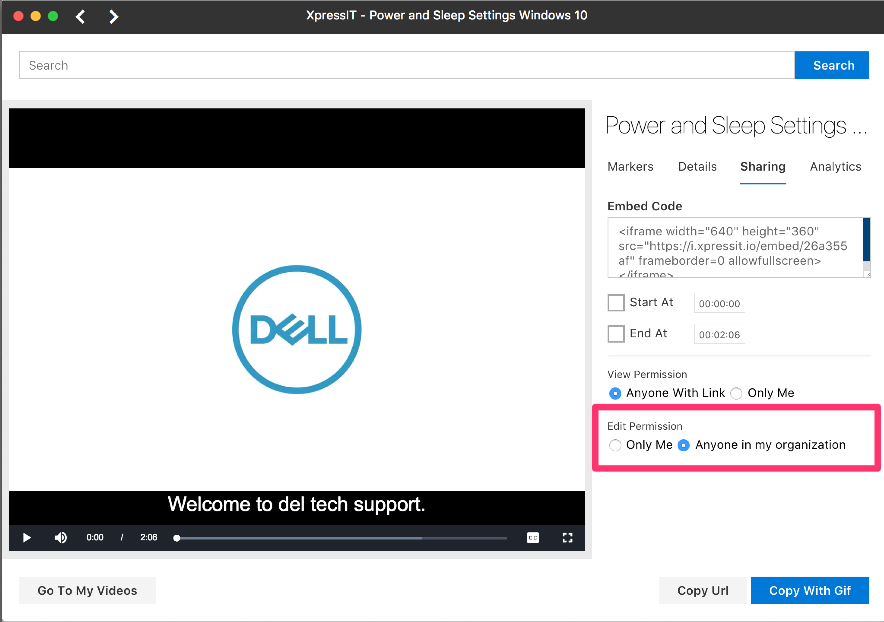Click the forward navigation arrow
The height and width of the screenshot is (622, 884).
(x=113, y=16)
